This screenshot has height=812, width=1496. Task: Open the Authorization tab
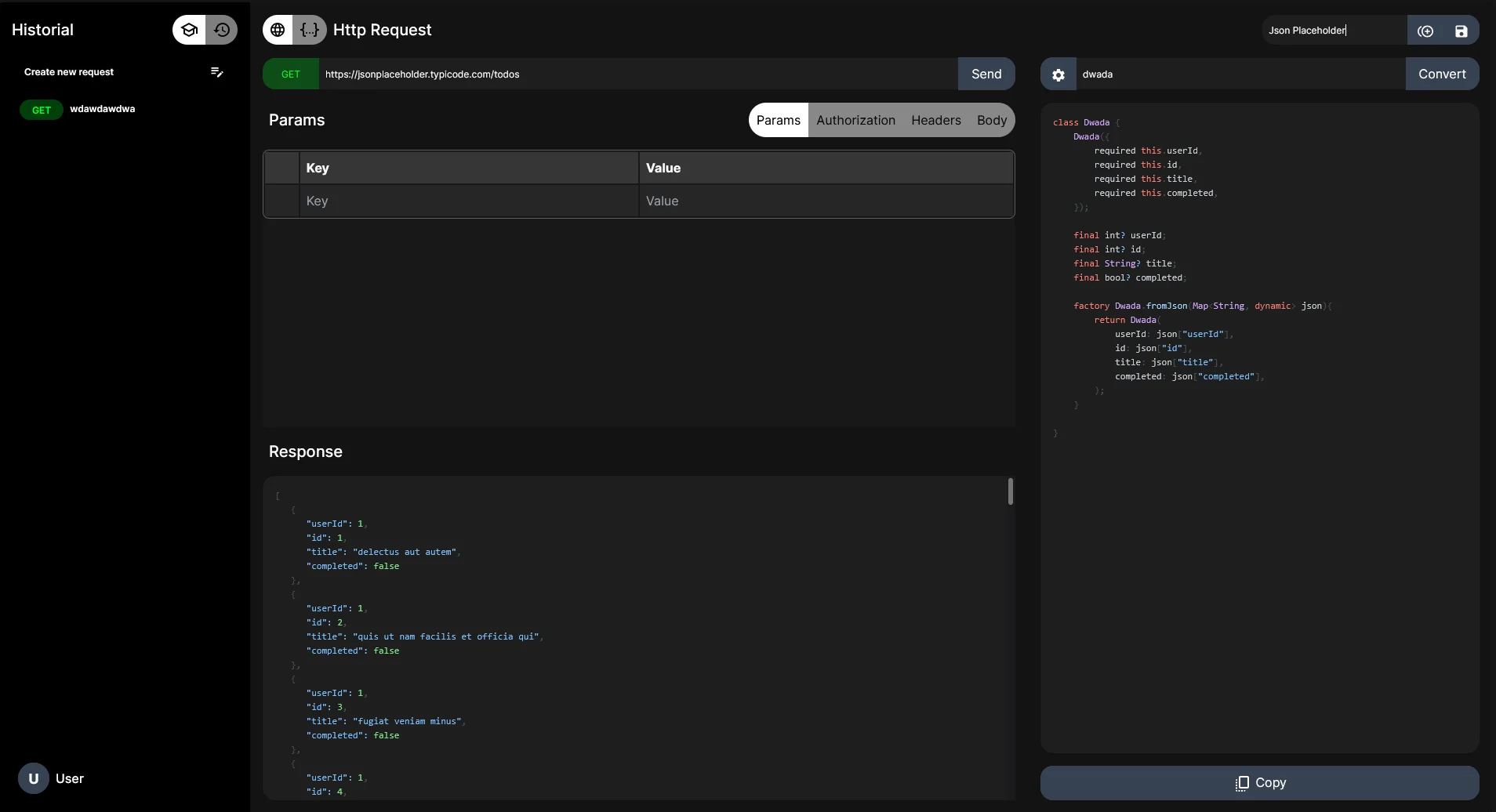855,120
